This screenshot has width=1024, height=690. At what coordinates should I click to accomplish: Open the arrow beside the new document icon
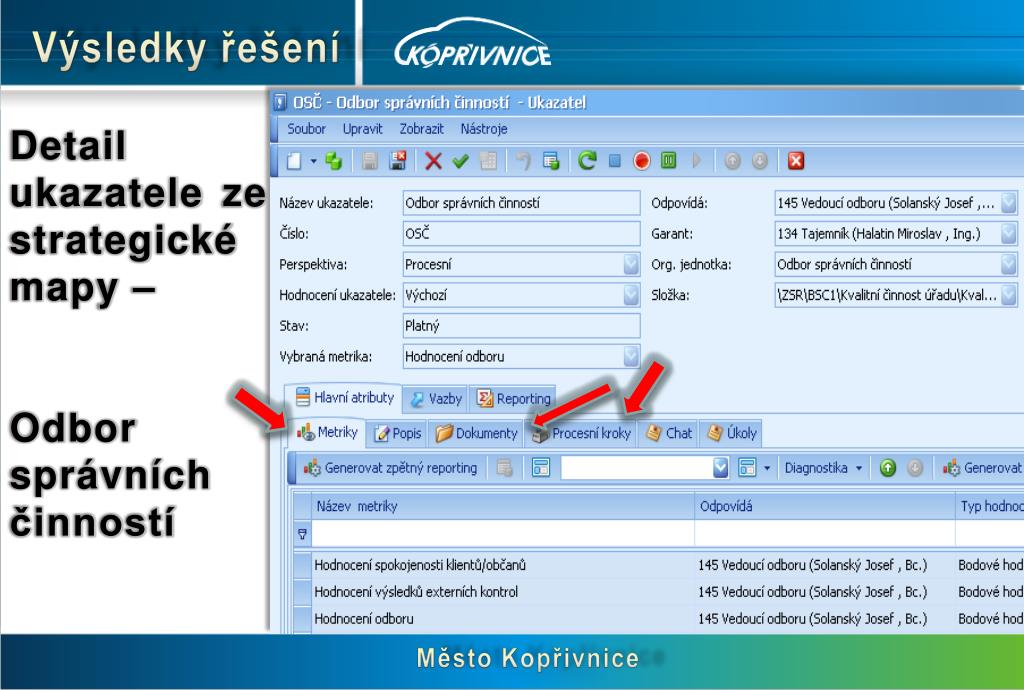tap(313, 161)
